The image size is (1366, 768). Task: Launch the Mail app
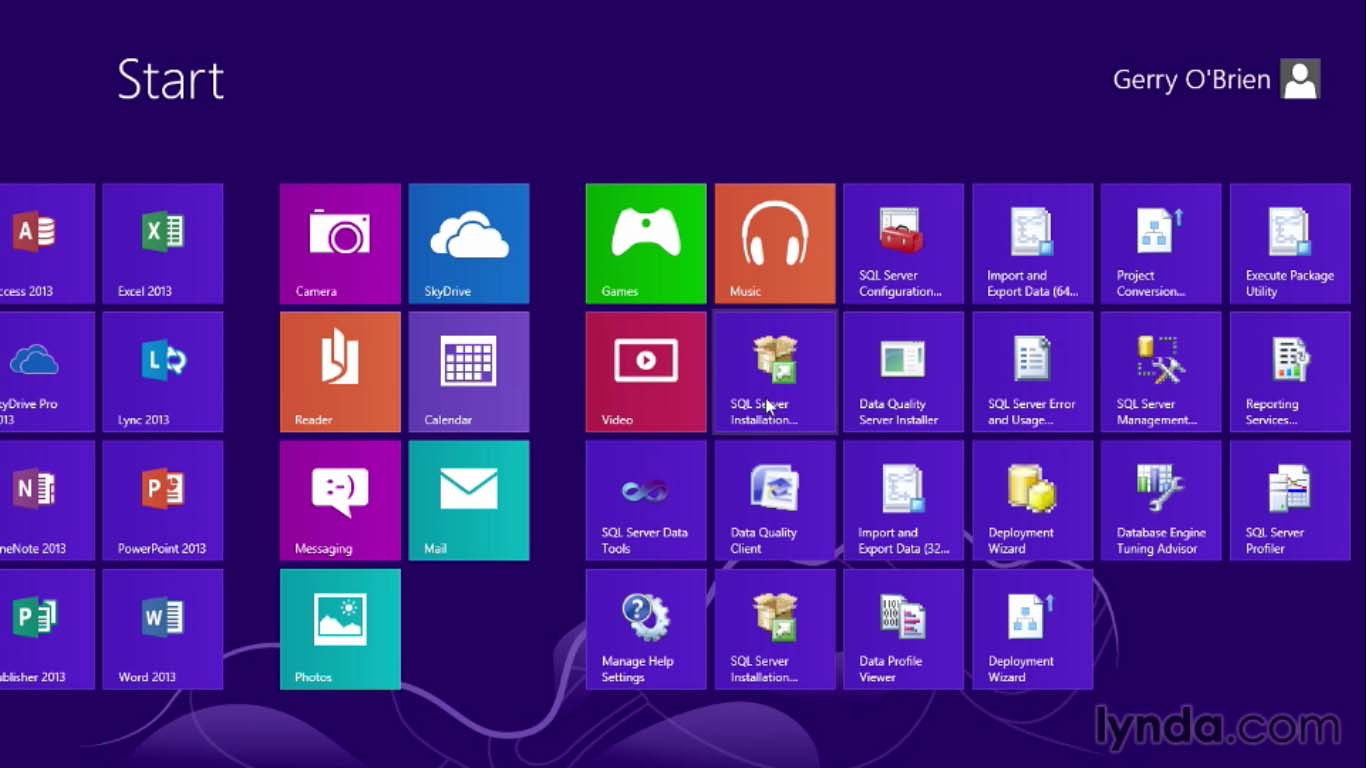(x=469, y=500)
